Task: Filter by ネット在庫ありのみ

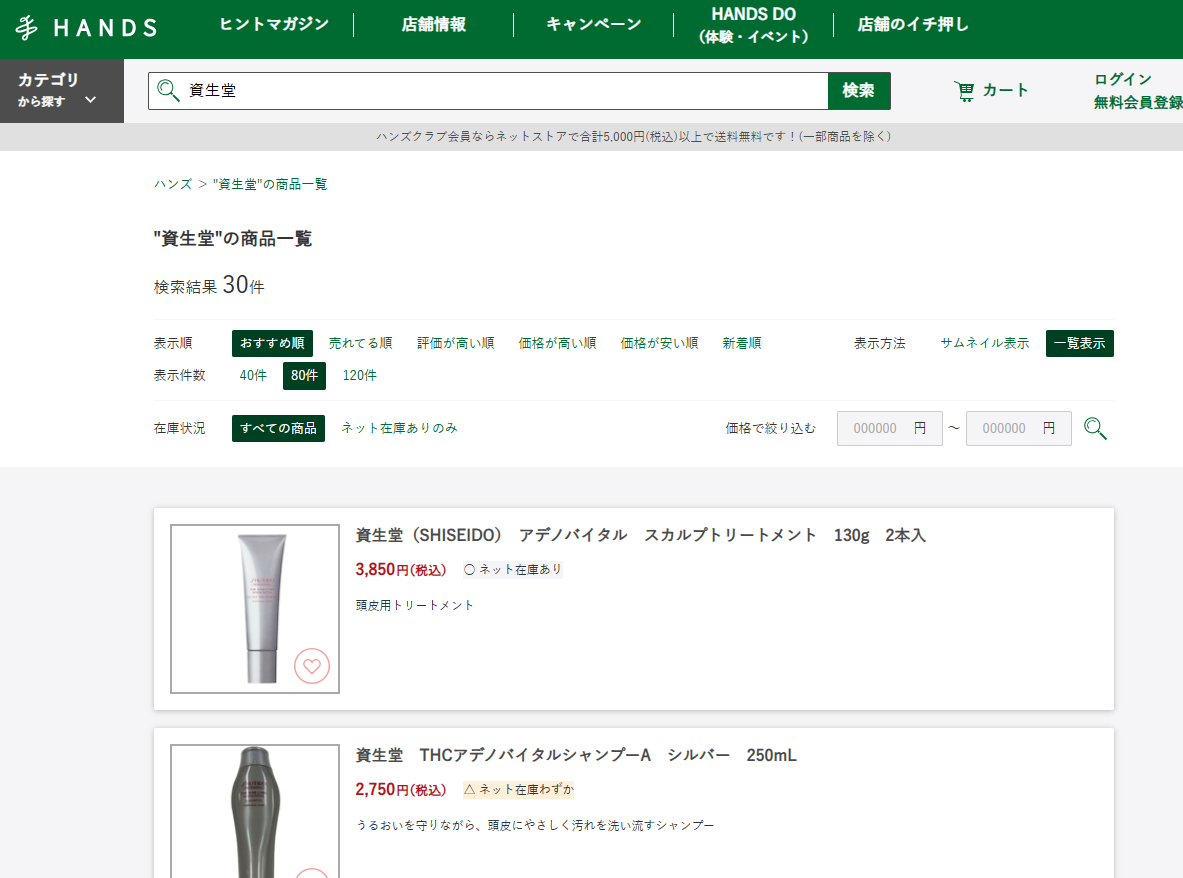Action: (x=399, y=428)
